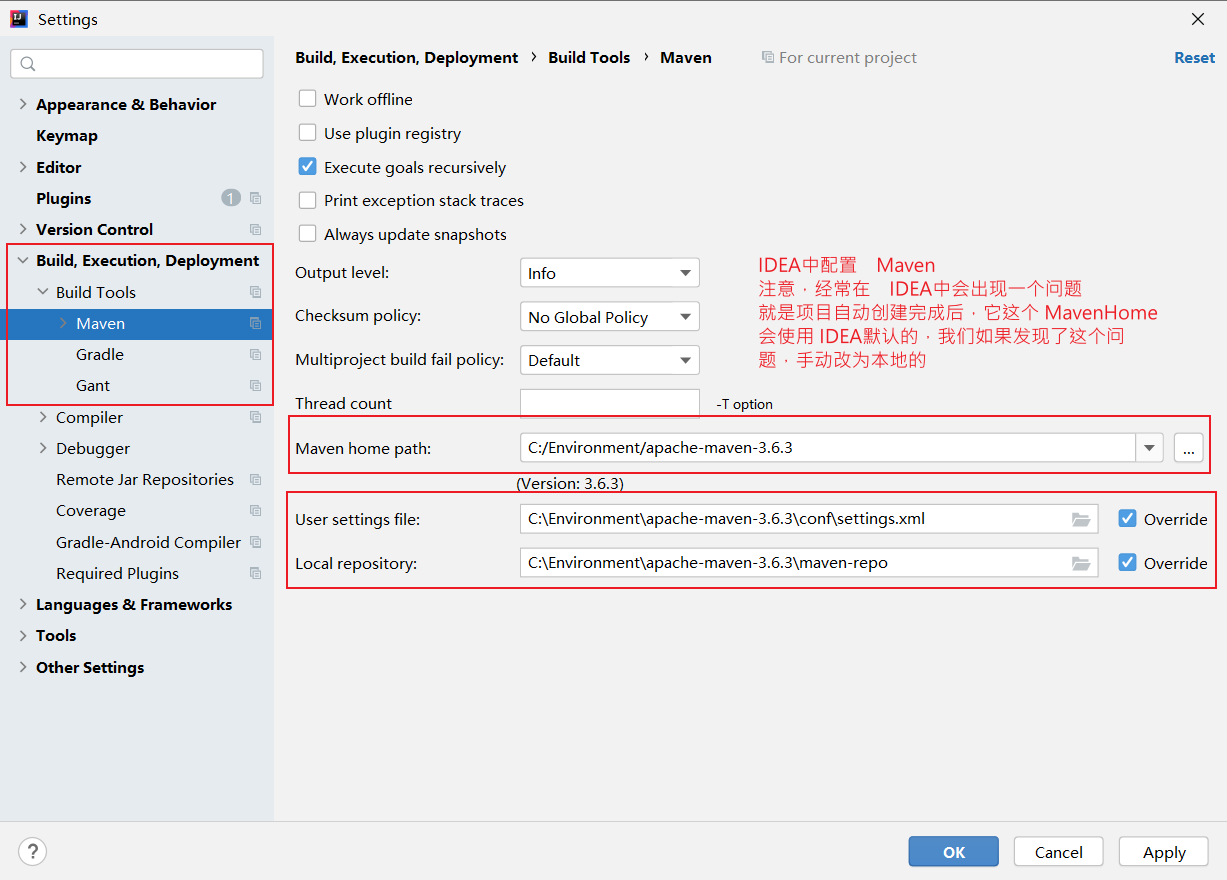Click the Maven home path browse ellipsis button

pyautogui.click(x=1188, y=448)
